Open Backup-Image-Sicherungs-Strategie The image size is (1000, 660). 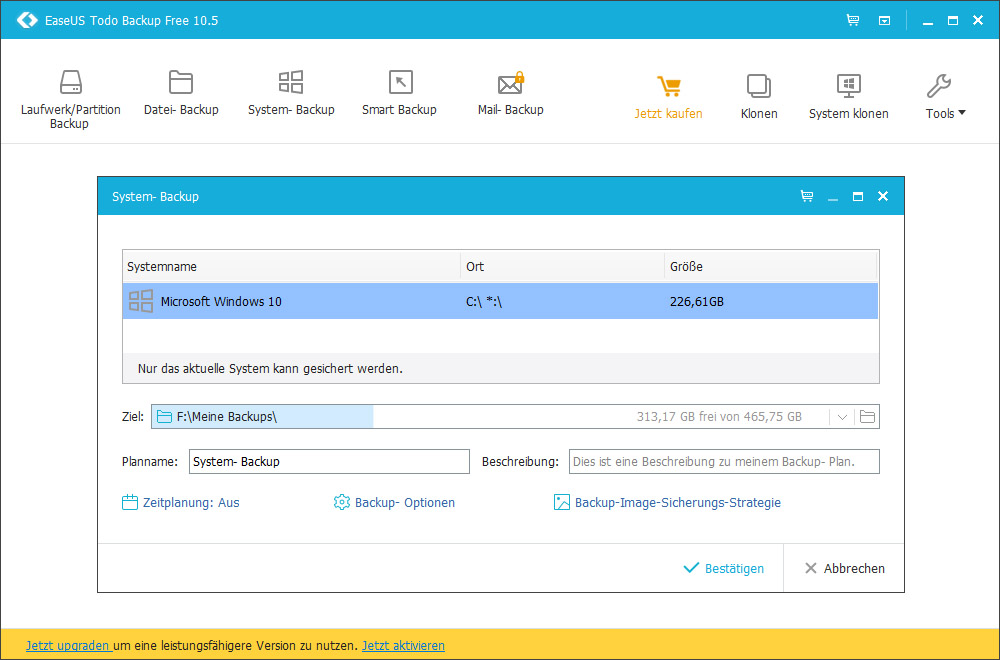(667, 502)
